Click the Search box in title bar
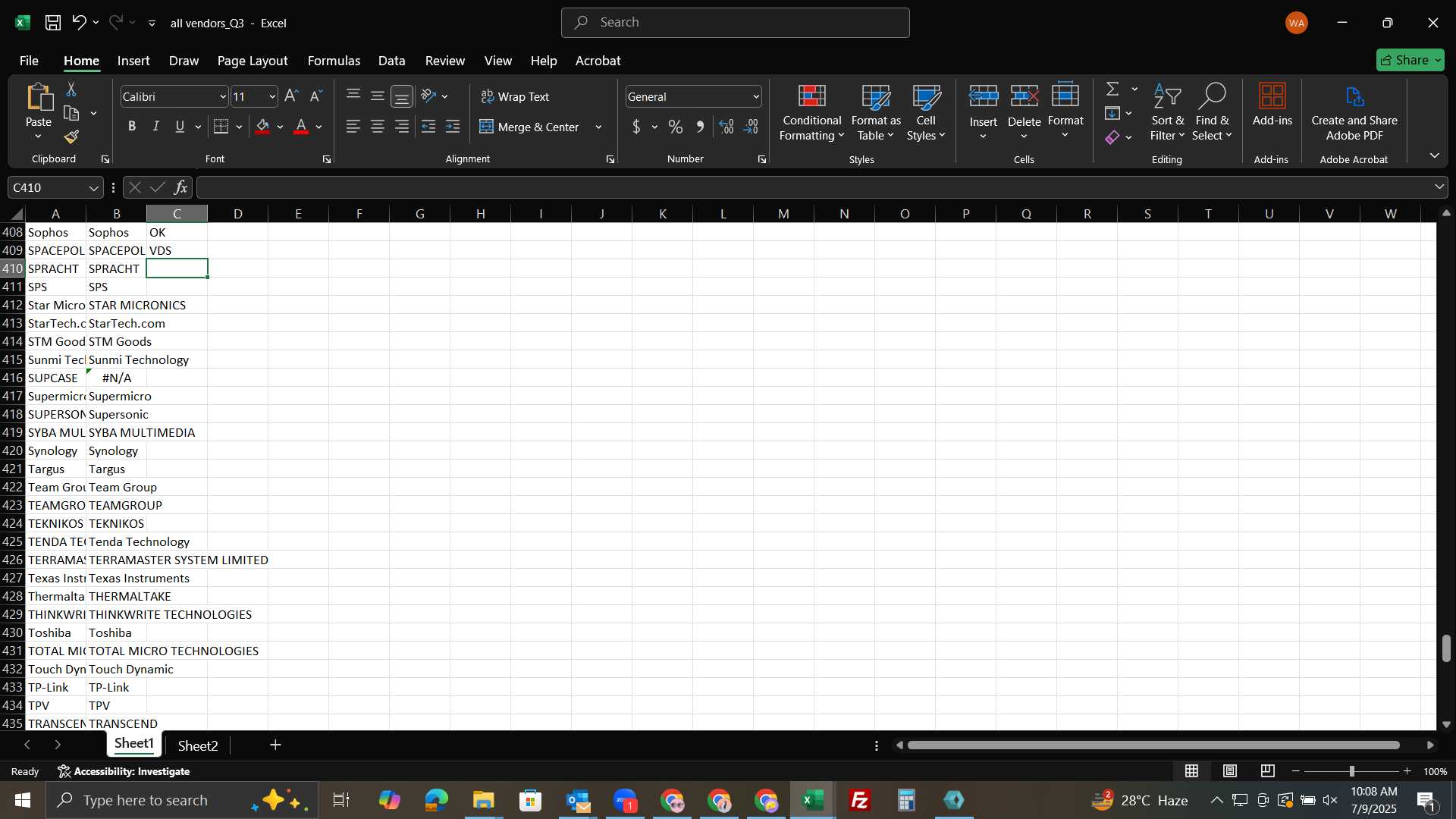The image size is (1456, 819). click(735, 23)
